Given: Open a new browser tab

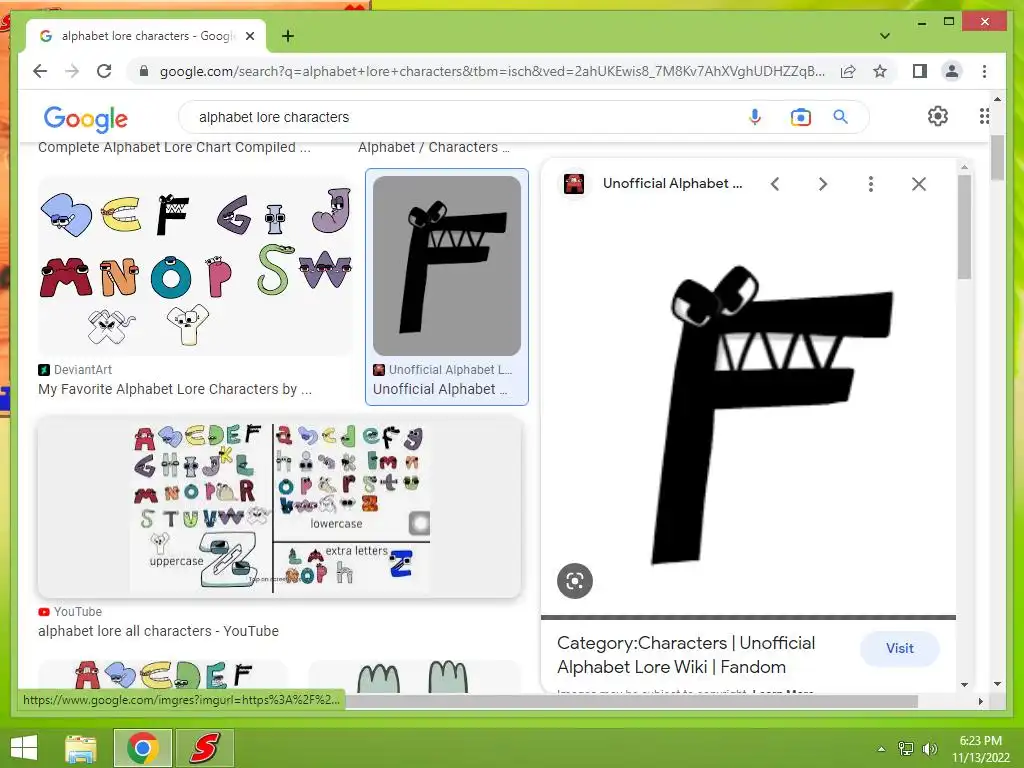Looking at the screenshot, I should [x=287, y=36].
